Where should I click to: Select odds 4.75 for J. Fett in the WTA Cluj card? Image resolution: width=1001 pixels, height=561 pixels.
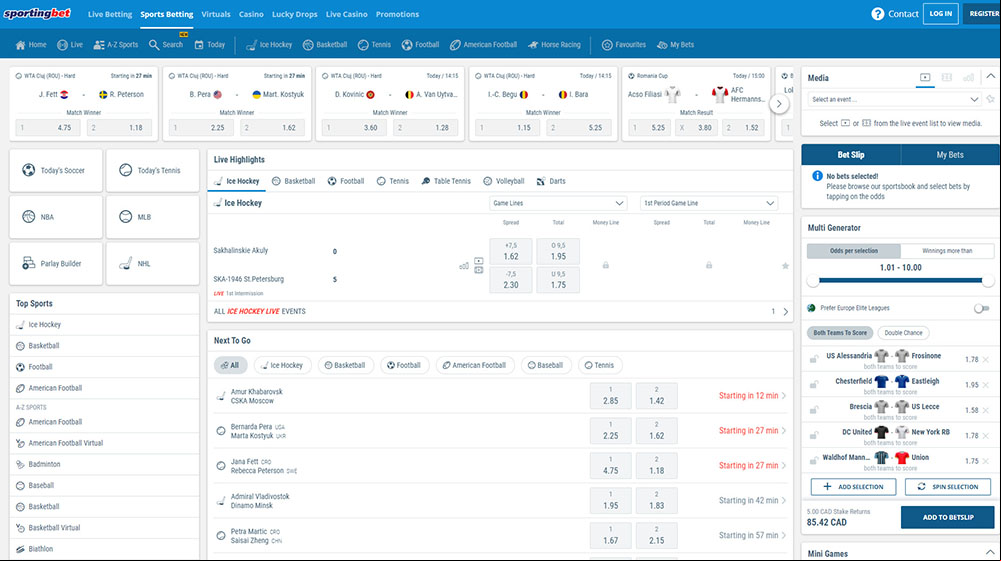coord(48,128)
